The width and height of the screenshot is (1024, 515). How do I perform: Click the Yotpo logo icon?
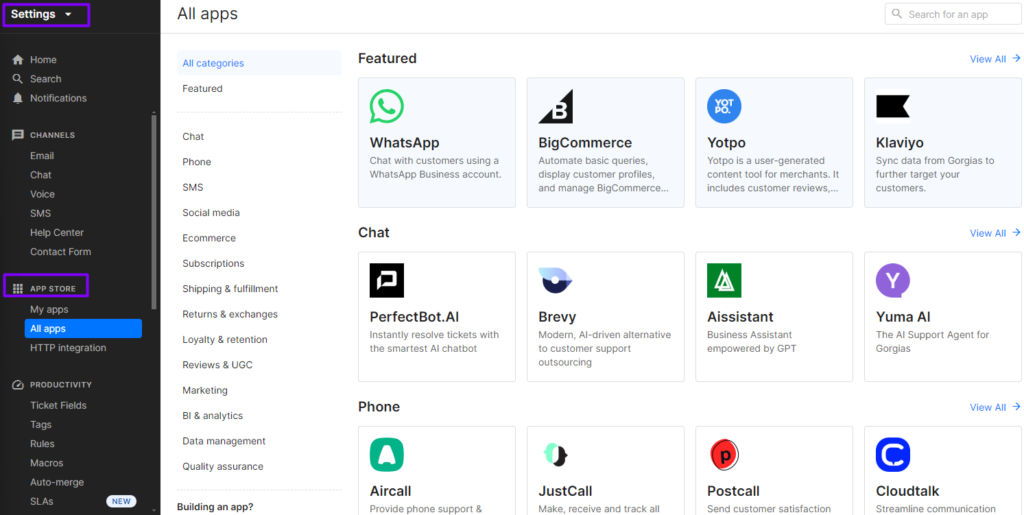tap(724, 106)
